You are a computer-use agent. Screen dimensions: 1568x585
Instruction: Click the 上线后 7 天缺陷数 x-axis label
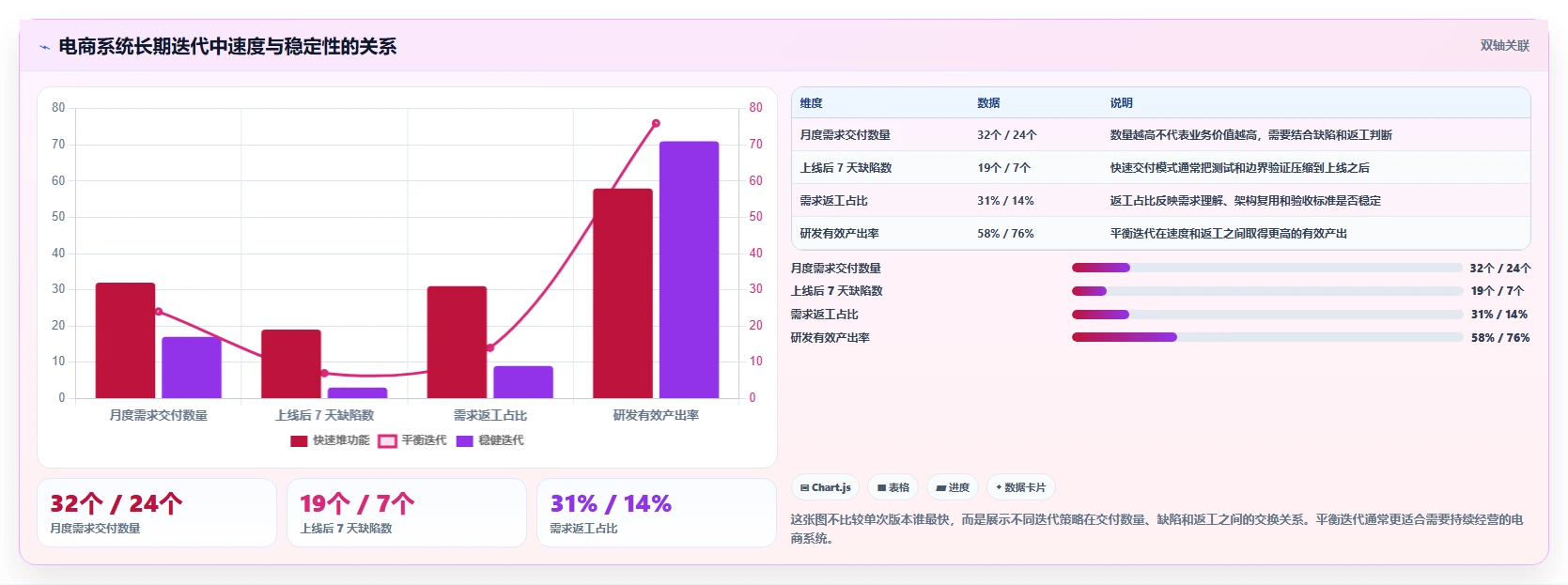(324, 415)
